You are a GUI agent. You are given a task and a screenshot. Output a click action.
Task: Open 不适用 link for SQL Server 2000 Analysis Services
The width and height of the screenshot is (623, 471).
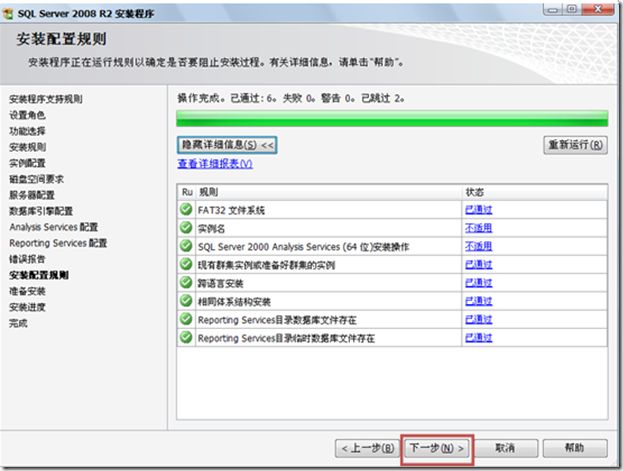coord(478,246)
